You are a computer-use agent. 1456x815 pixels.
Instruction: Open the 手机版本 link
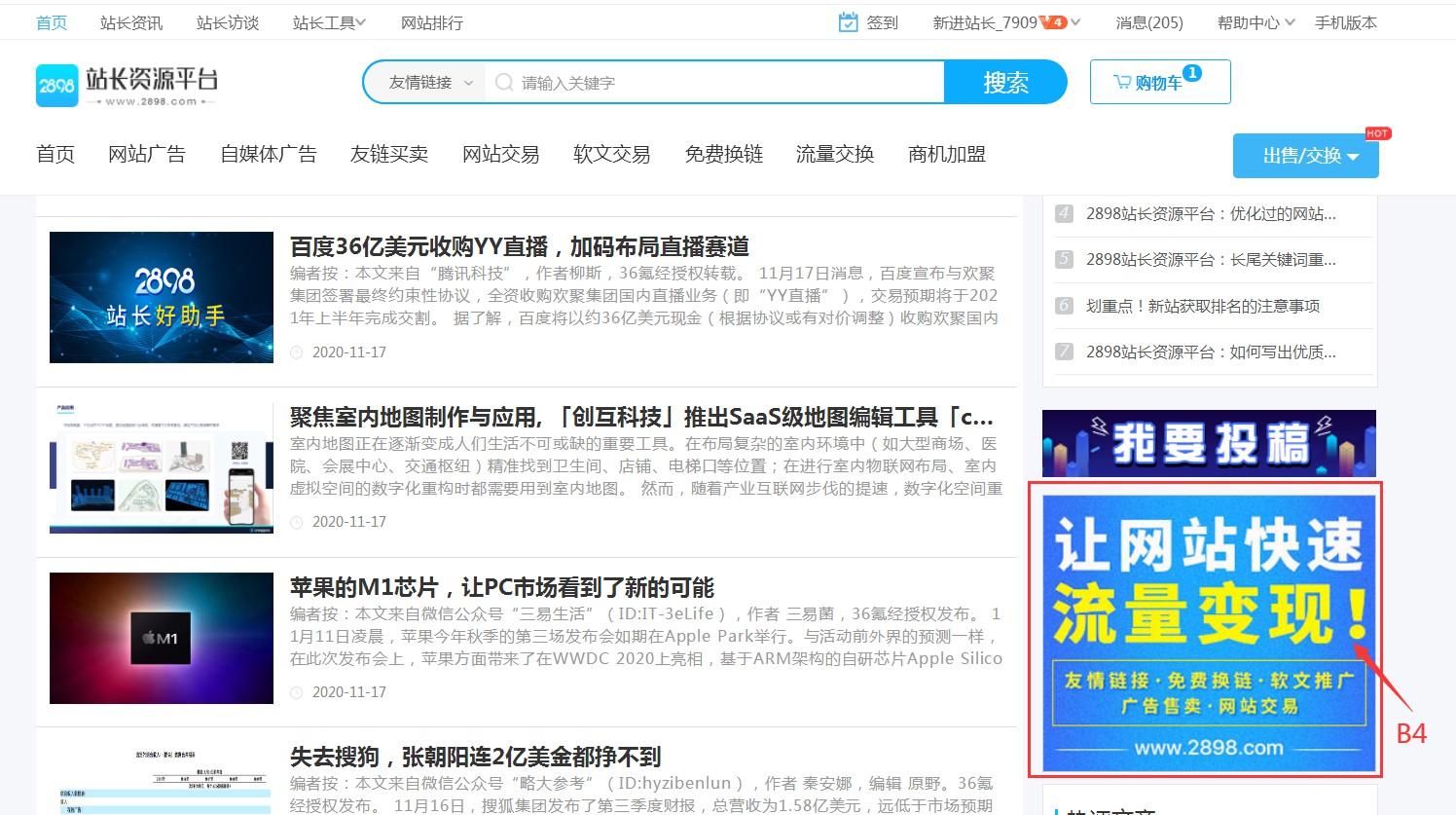pos(1346,22)
